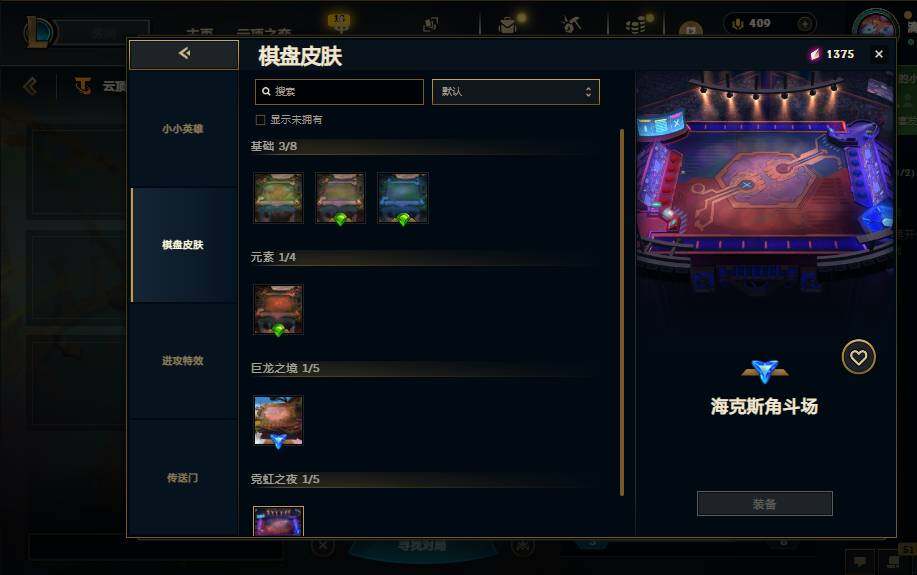Click the back arrow above the sidebar
917x575 pixels.
[x=184, y=54]
